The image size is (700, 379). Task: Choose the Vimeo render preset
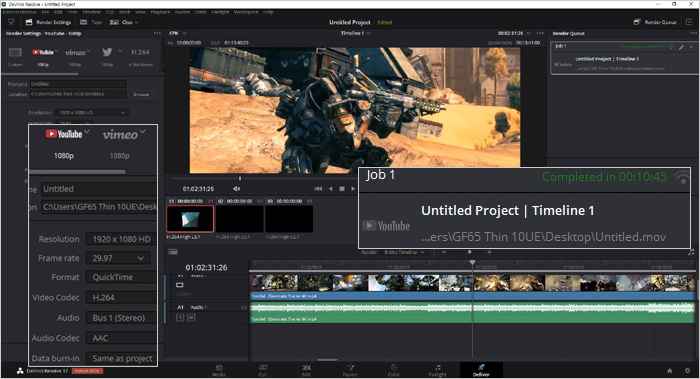pos(75,53)
